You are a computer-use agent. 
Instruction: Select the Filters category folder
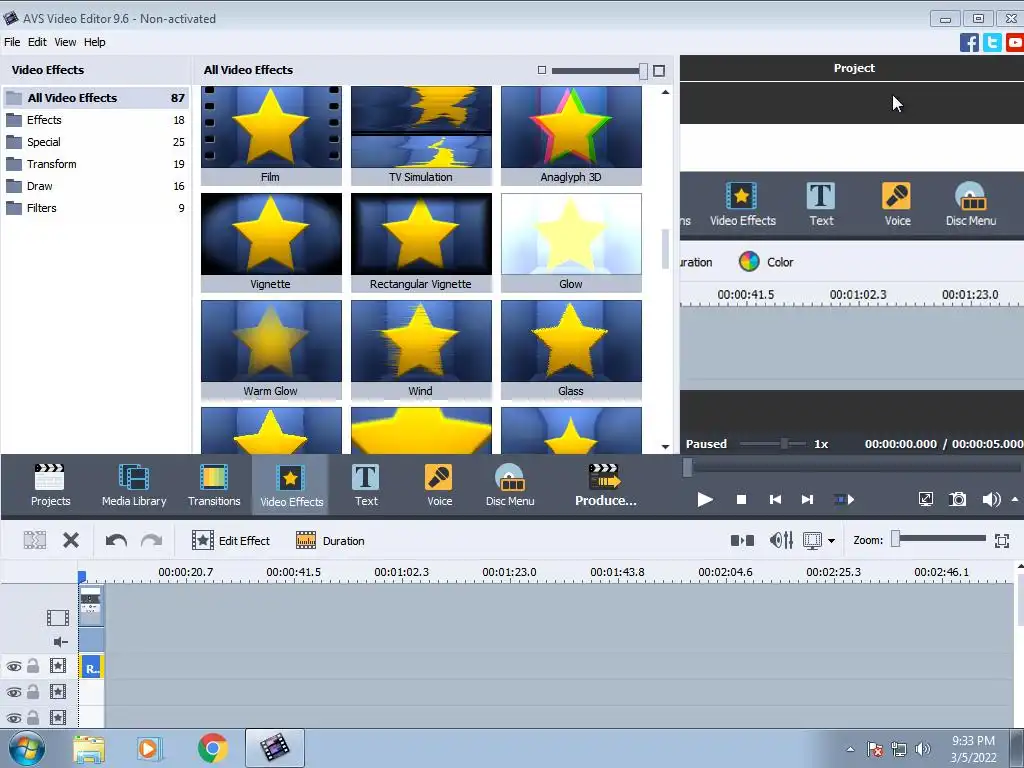click(x=95, y=208)
